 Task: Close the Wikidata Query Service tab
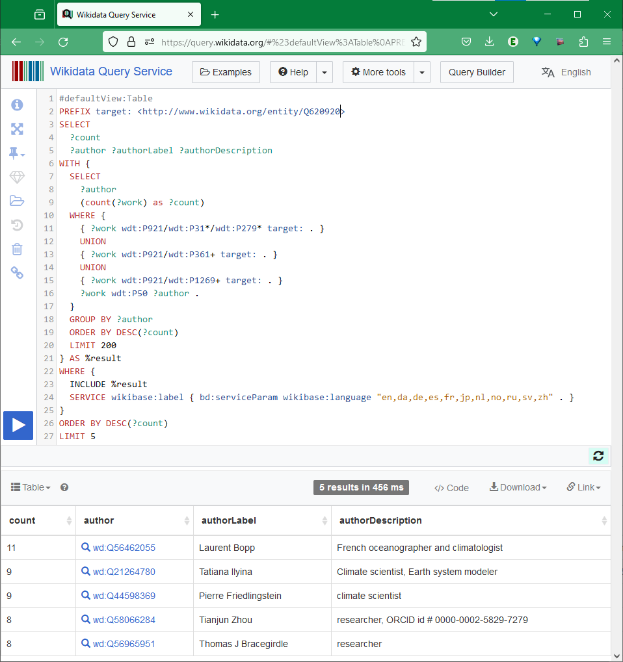(x=190, y=15)
